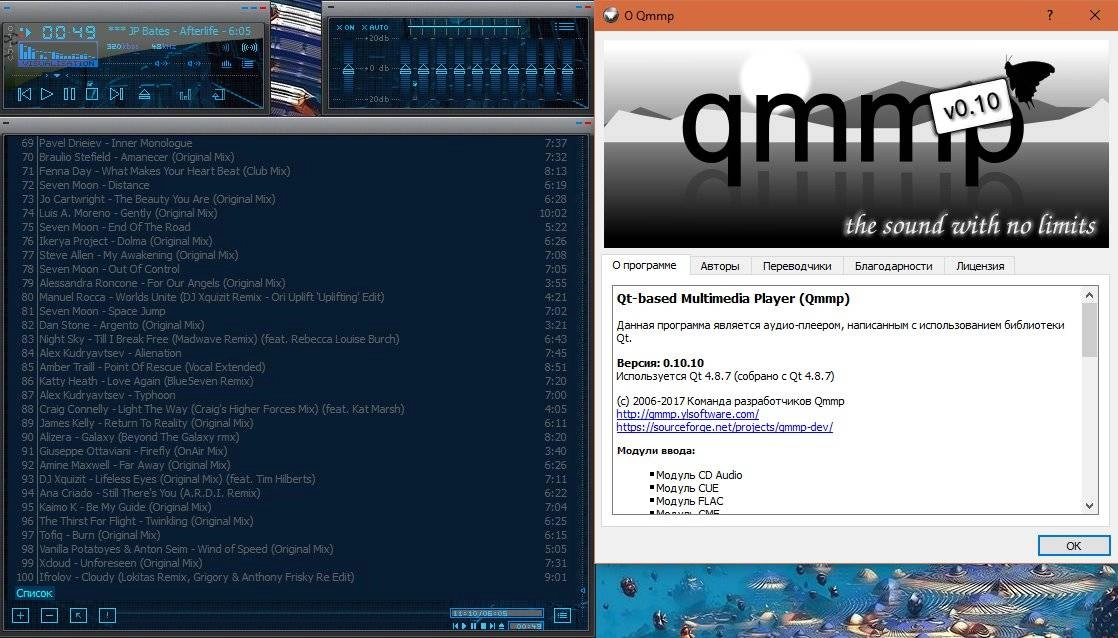Click the help question mark in dialog titlebar
1118x638 pixels.
[1050, 15]
